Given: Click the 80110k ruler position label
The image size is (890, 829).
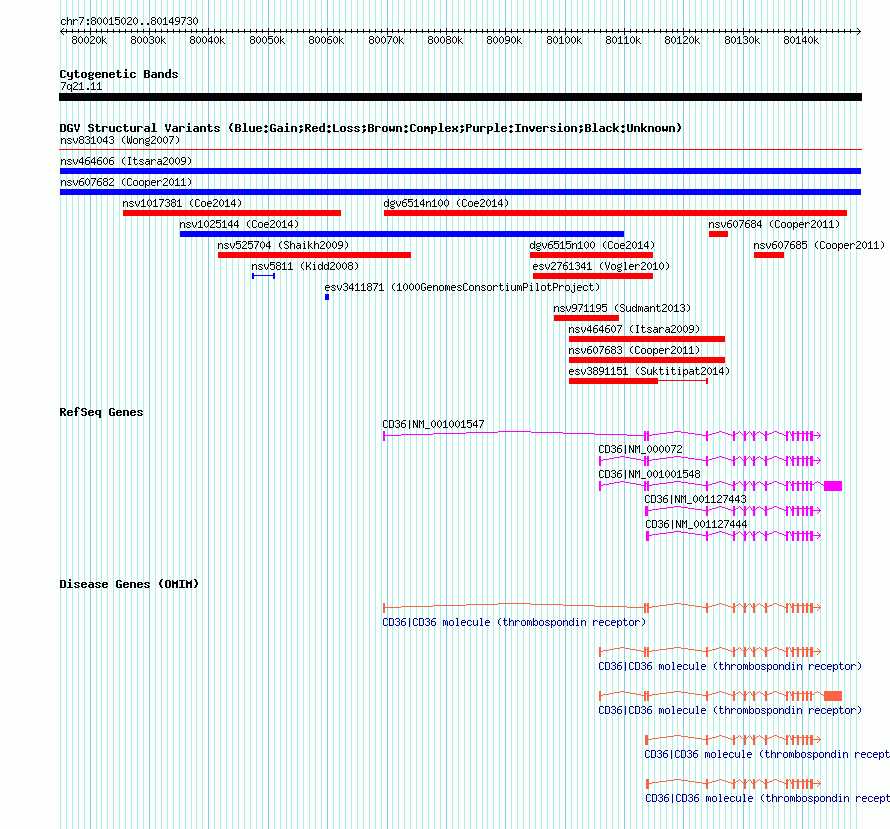Looking at the screenshot, I should coord(623,40).
